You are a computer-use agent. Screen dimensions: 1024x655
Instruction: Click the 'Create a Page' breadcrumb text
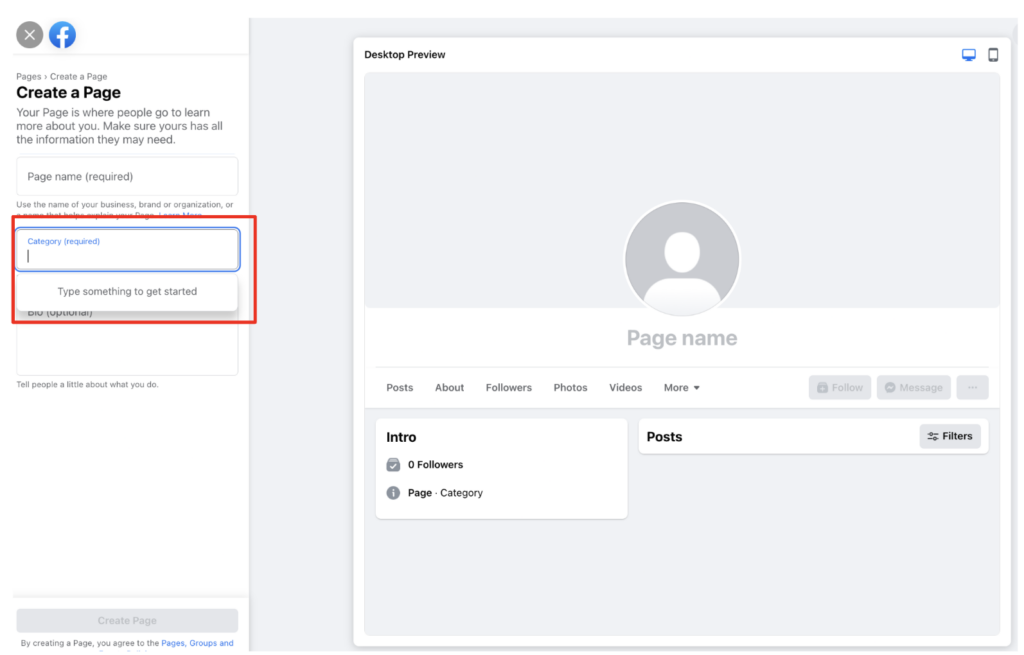tap(78, 76)
